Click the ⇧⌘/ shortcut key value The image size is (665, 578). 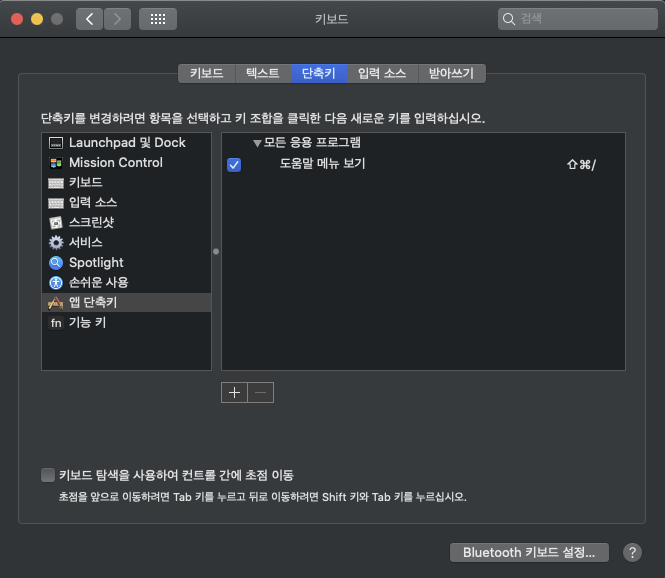[581, 165]
